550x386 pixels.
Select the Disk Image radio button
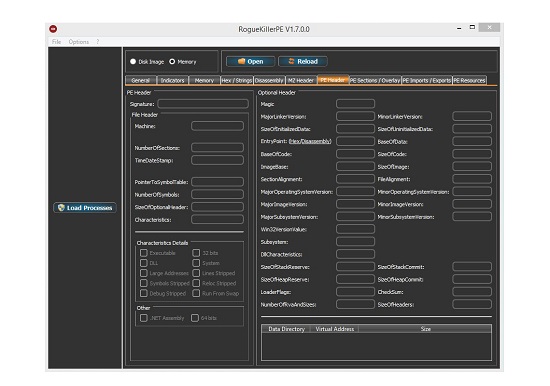click(x=133, y=61)
